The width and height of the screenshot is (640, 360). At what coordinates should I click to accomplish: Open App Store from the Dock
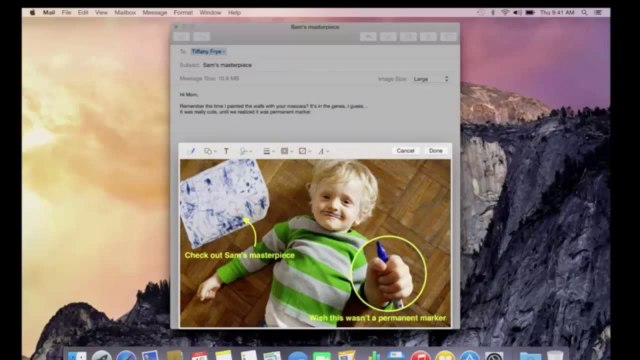[470, 356]
